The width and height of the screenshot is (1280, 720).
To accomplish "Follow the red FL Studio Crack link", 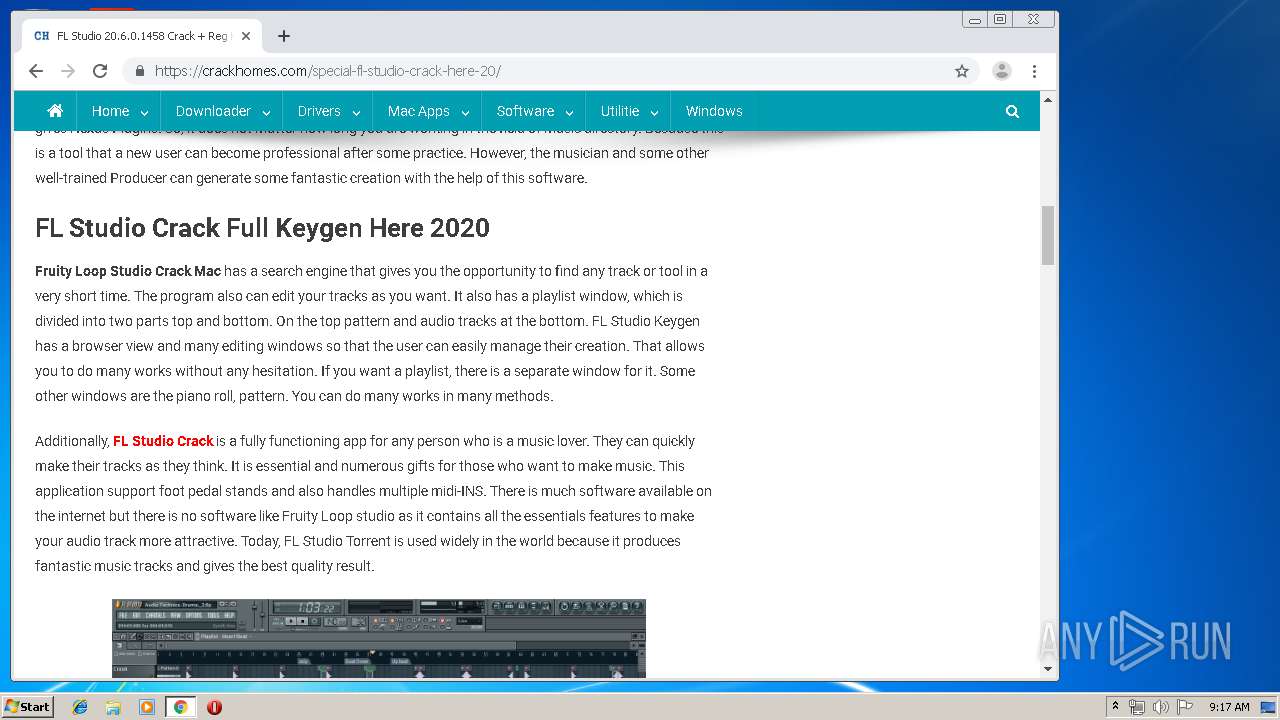I will pos(163,441).
